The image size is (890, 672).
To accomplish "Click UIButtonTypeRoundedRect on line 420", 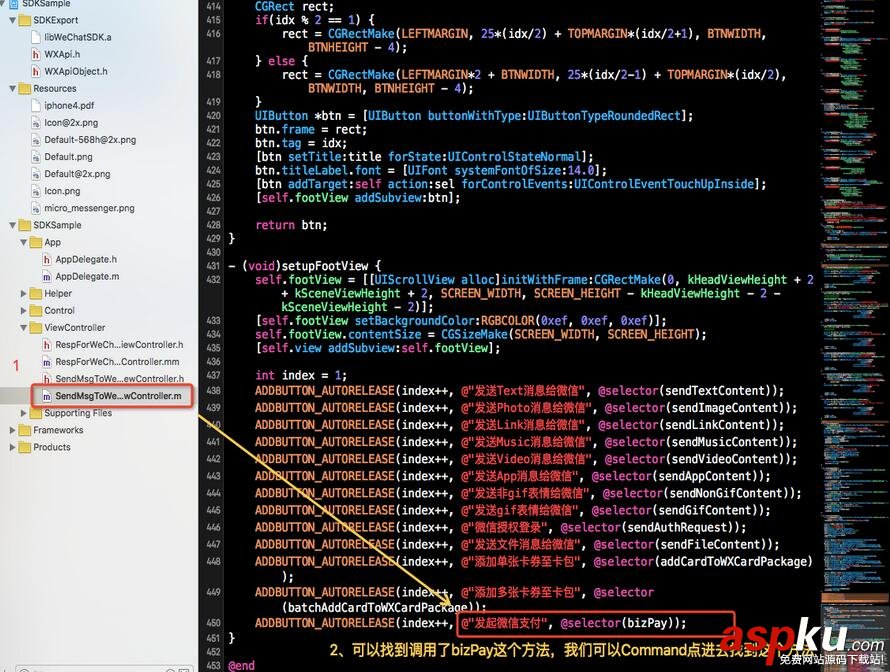I will coord(604,116).
